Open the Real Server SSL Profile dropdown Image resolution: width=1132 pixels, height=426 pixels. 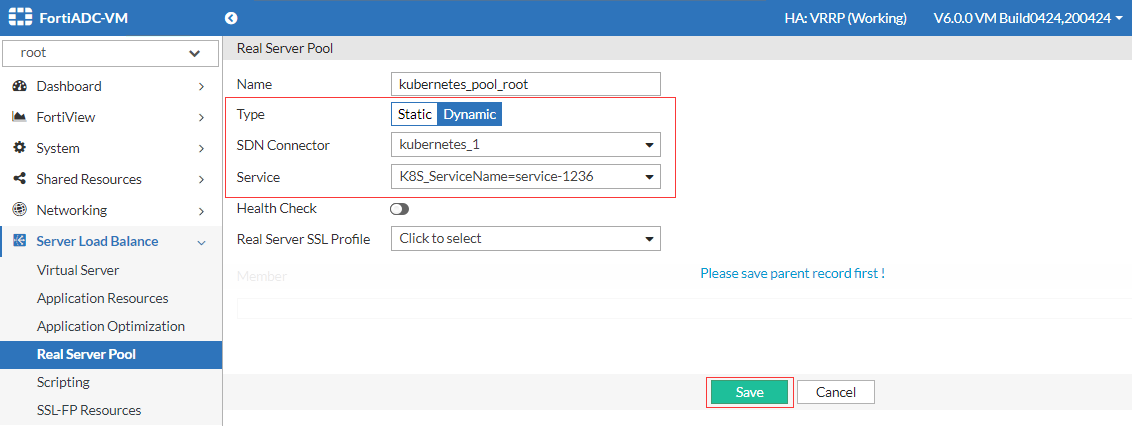(525, 239)
